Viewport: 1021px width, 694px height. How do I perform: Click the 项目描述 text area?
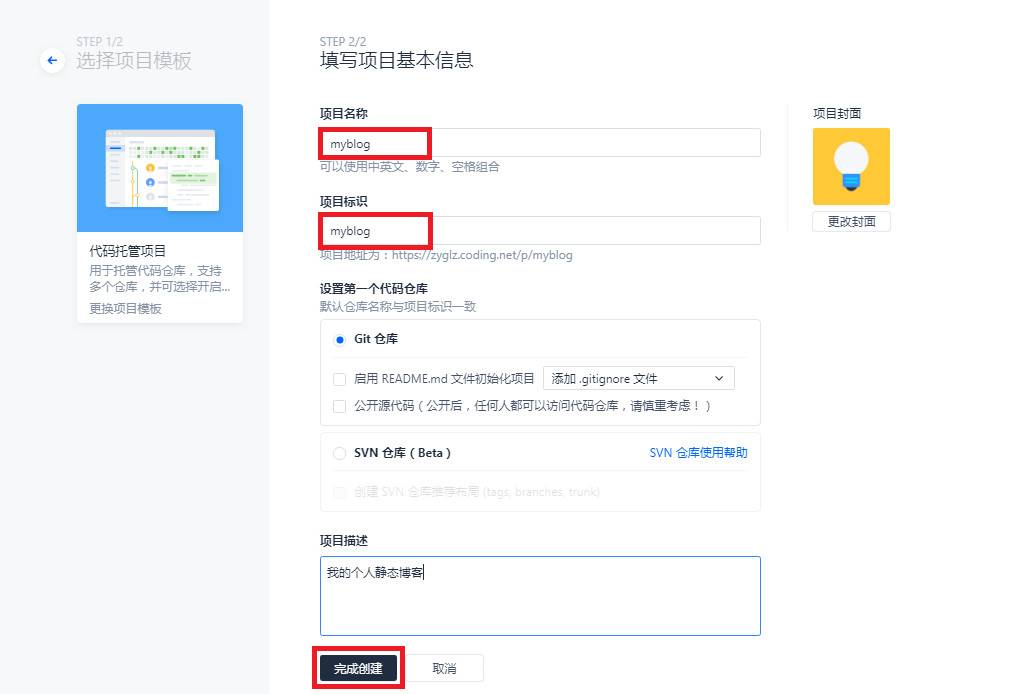coord(540,596)
